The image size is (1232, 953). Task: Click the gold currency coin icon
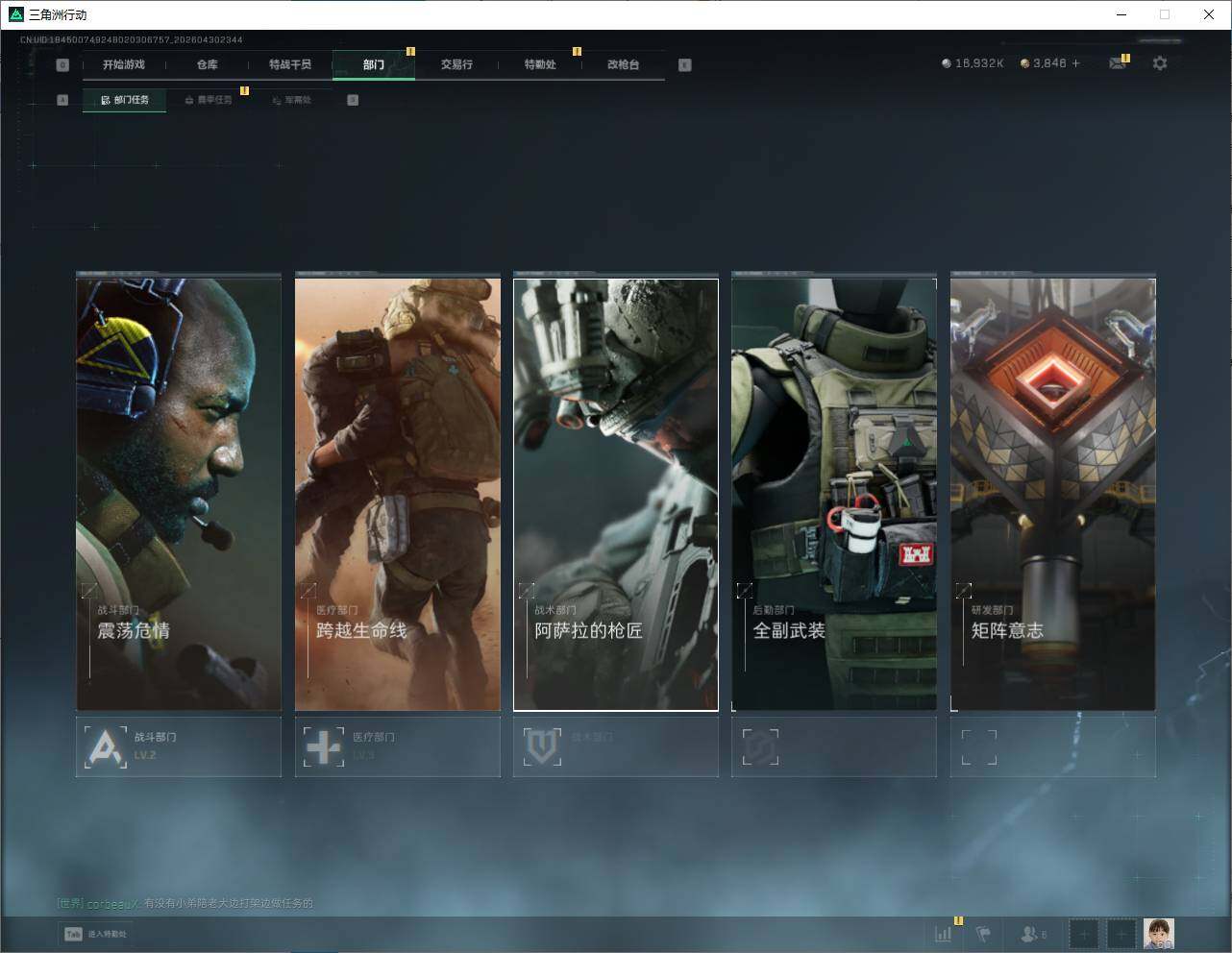1025,63
